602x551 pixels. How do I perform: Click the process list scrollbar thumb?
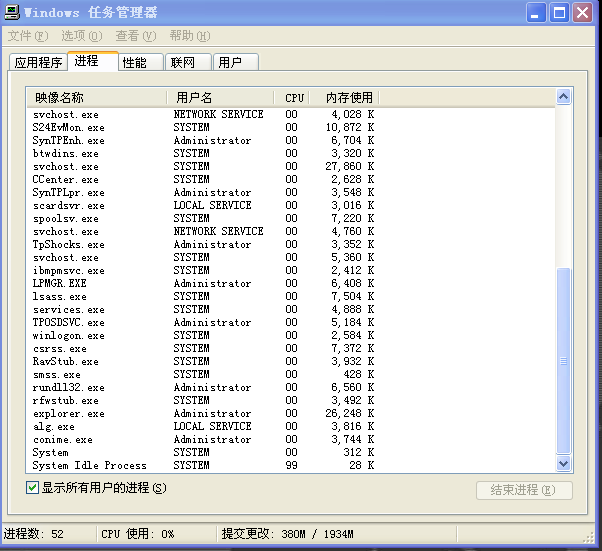[563, 361]
